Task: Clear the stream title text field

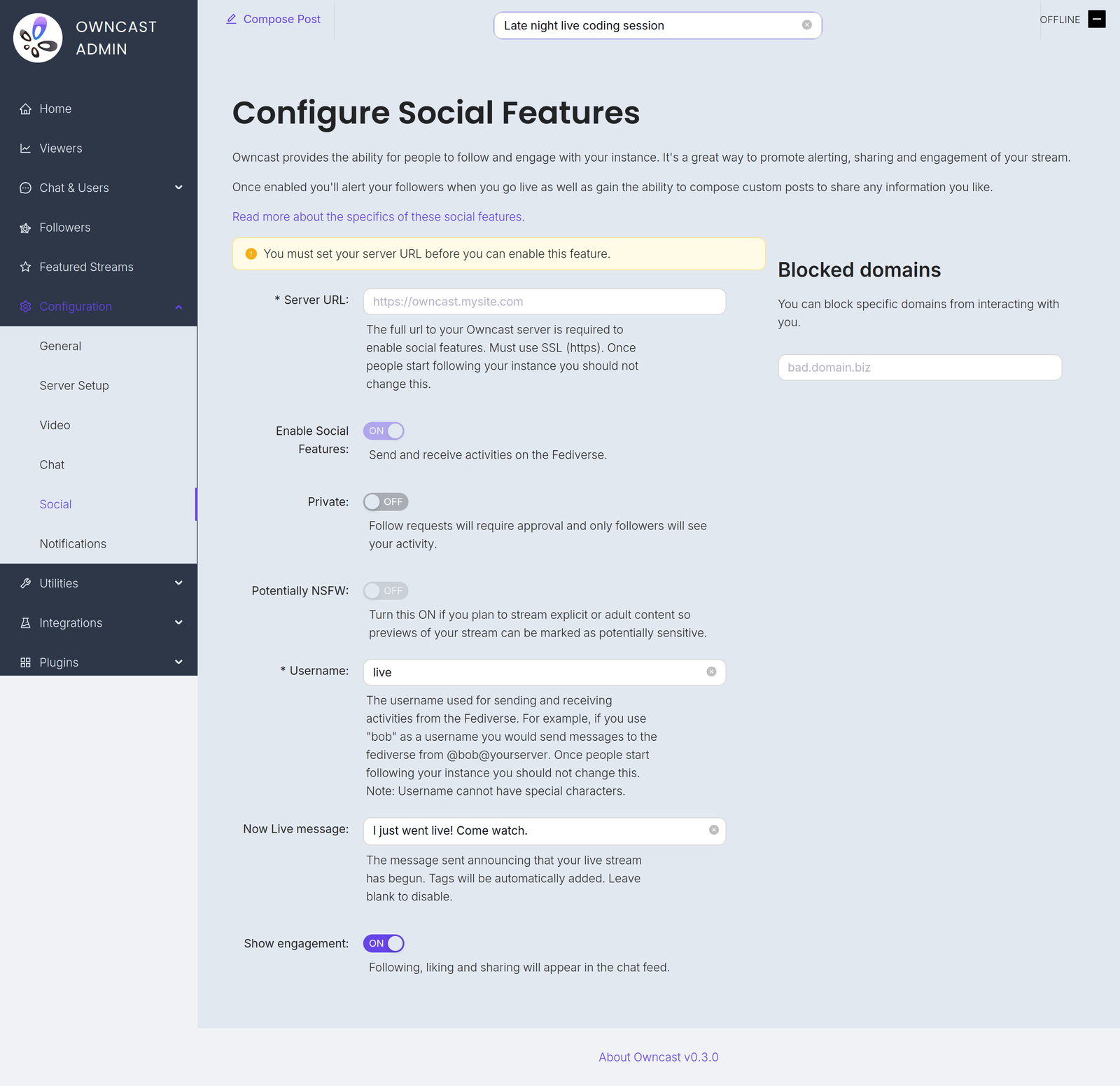Action: click(807, 25)
